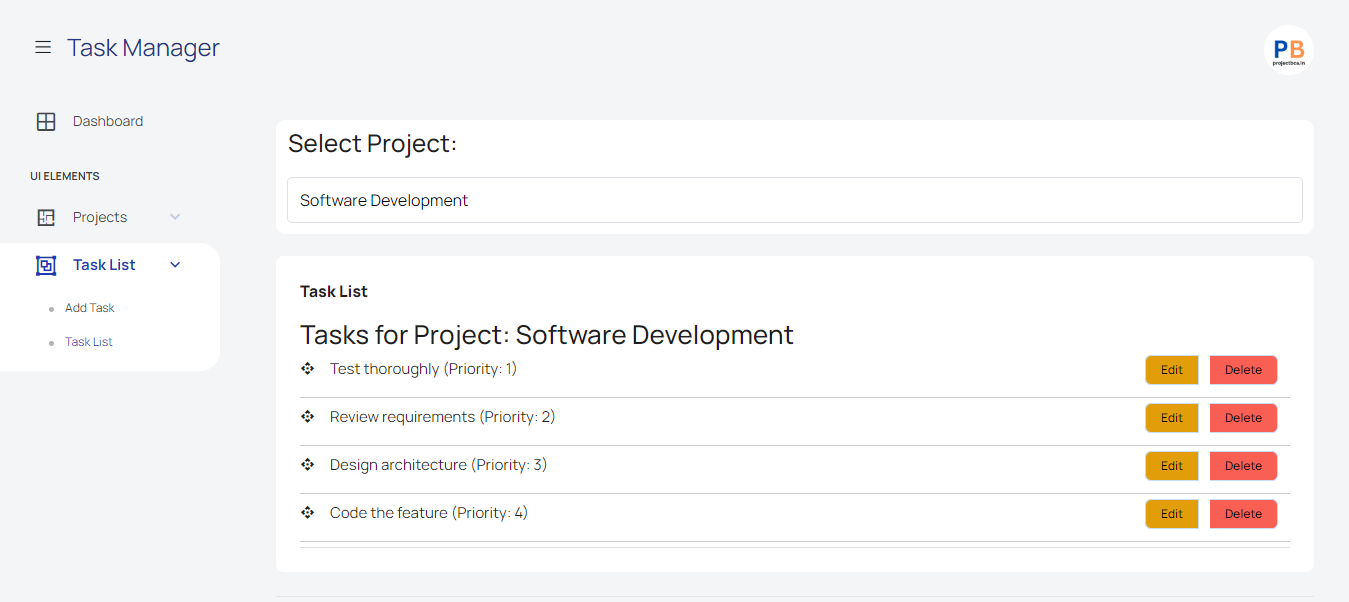
Task: Go to Dashboard in sidebar
Action: click(x=108, y=121)
